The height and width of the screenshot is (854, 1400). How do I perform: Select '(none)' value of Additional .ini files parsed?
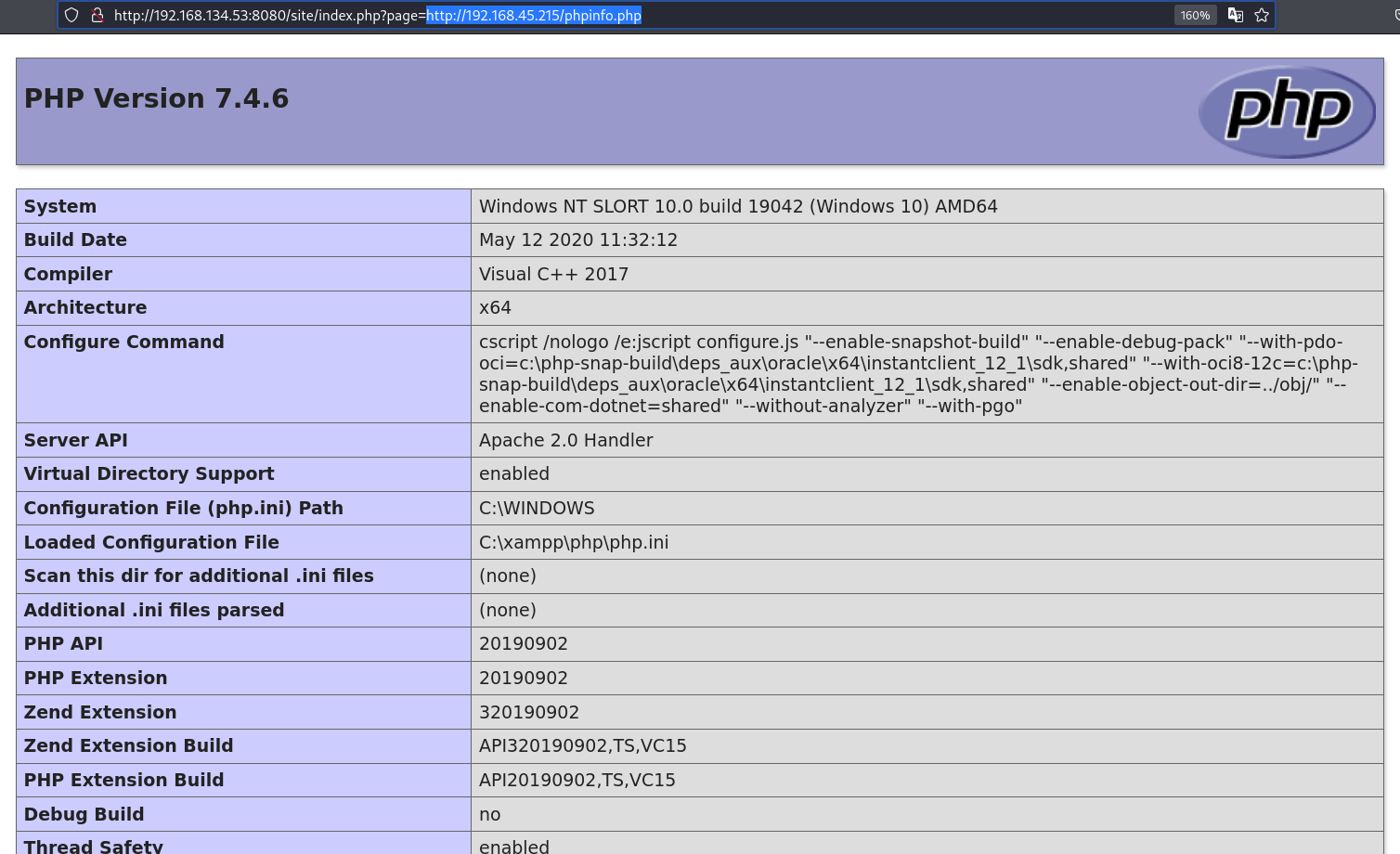click(508, 610)
